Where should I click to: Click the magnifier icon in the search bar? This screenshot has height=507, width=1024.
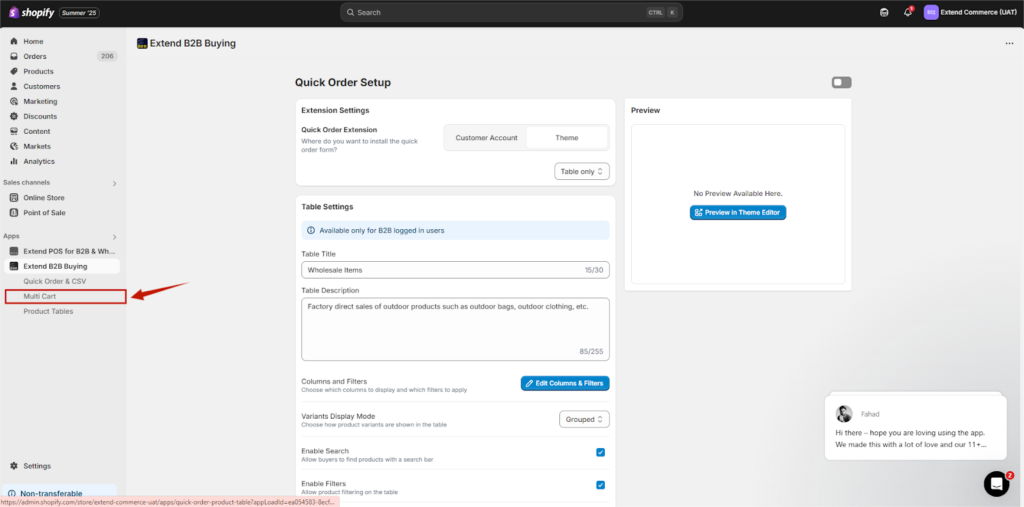(351, 12)
